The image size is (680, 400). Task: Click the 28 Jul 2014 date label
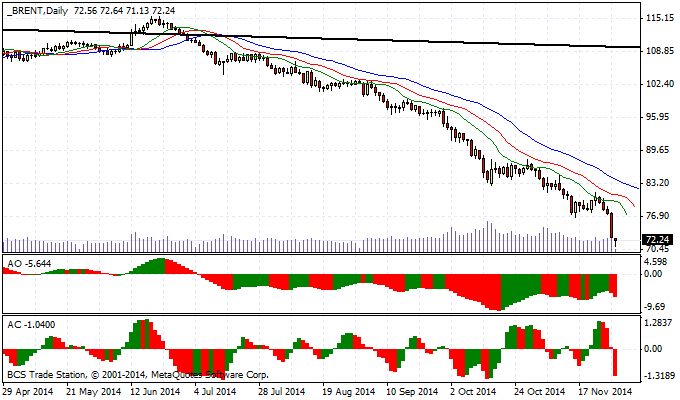coord(282,391)
